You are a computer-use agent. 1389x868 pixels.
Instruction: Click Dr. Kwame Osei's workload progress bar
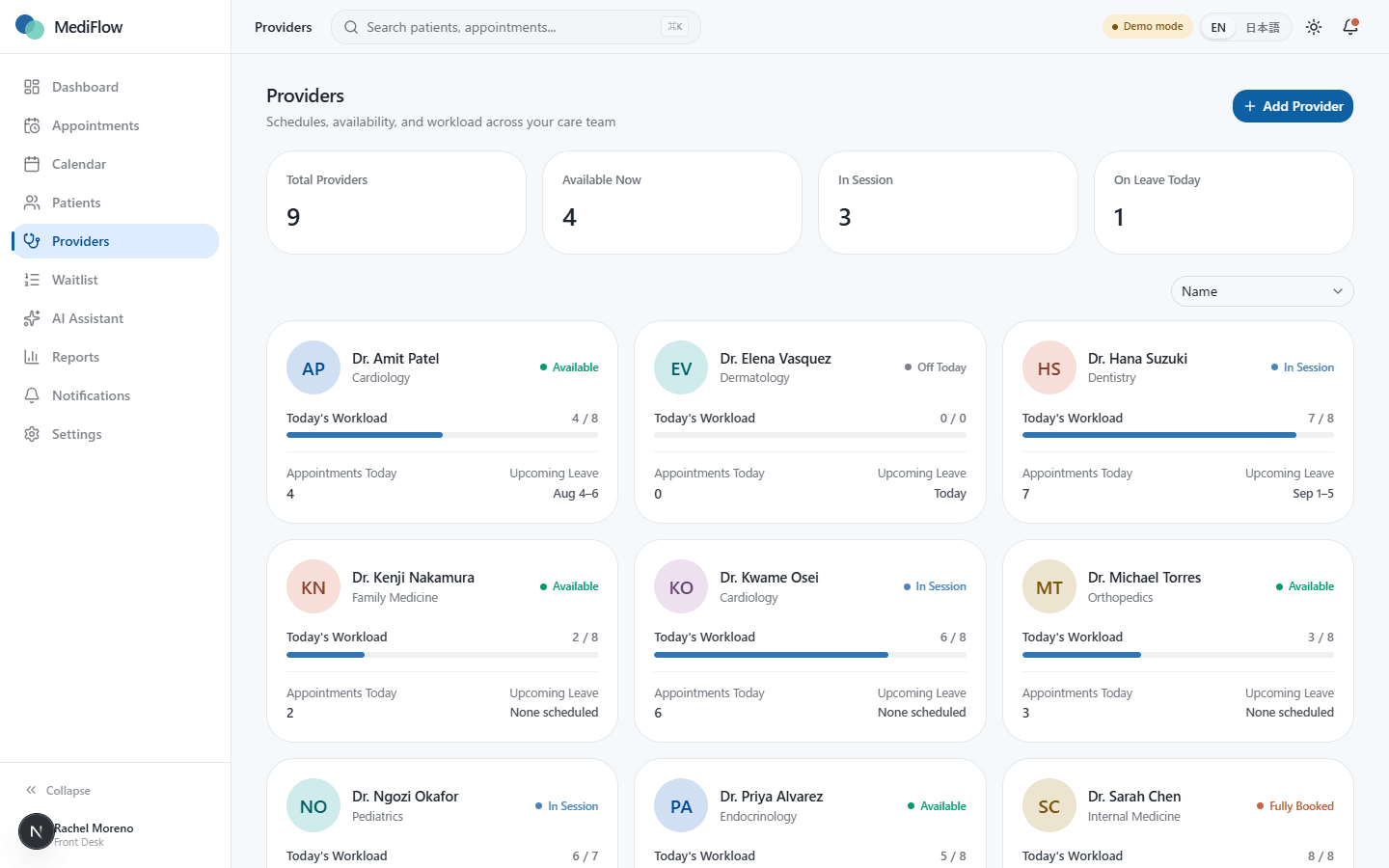pyautogui.click(x=810, y=655)
